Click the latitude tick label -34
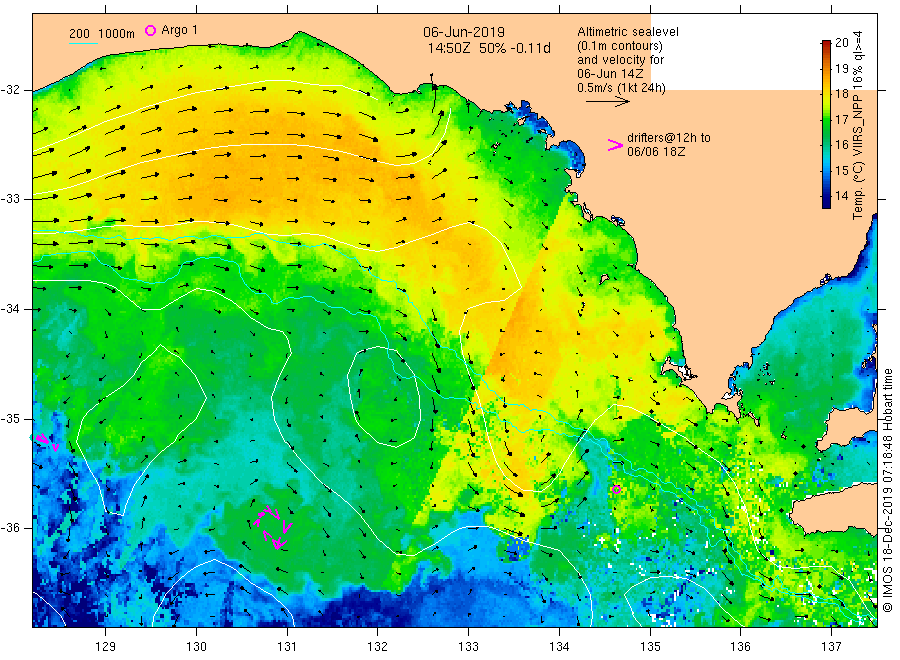Viewport: 900px width, 660px height. coord(11,309)
